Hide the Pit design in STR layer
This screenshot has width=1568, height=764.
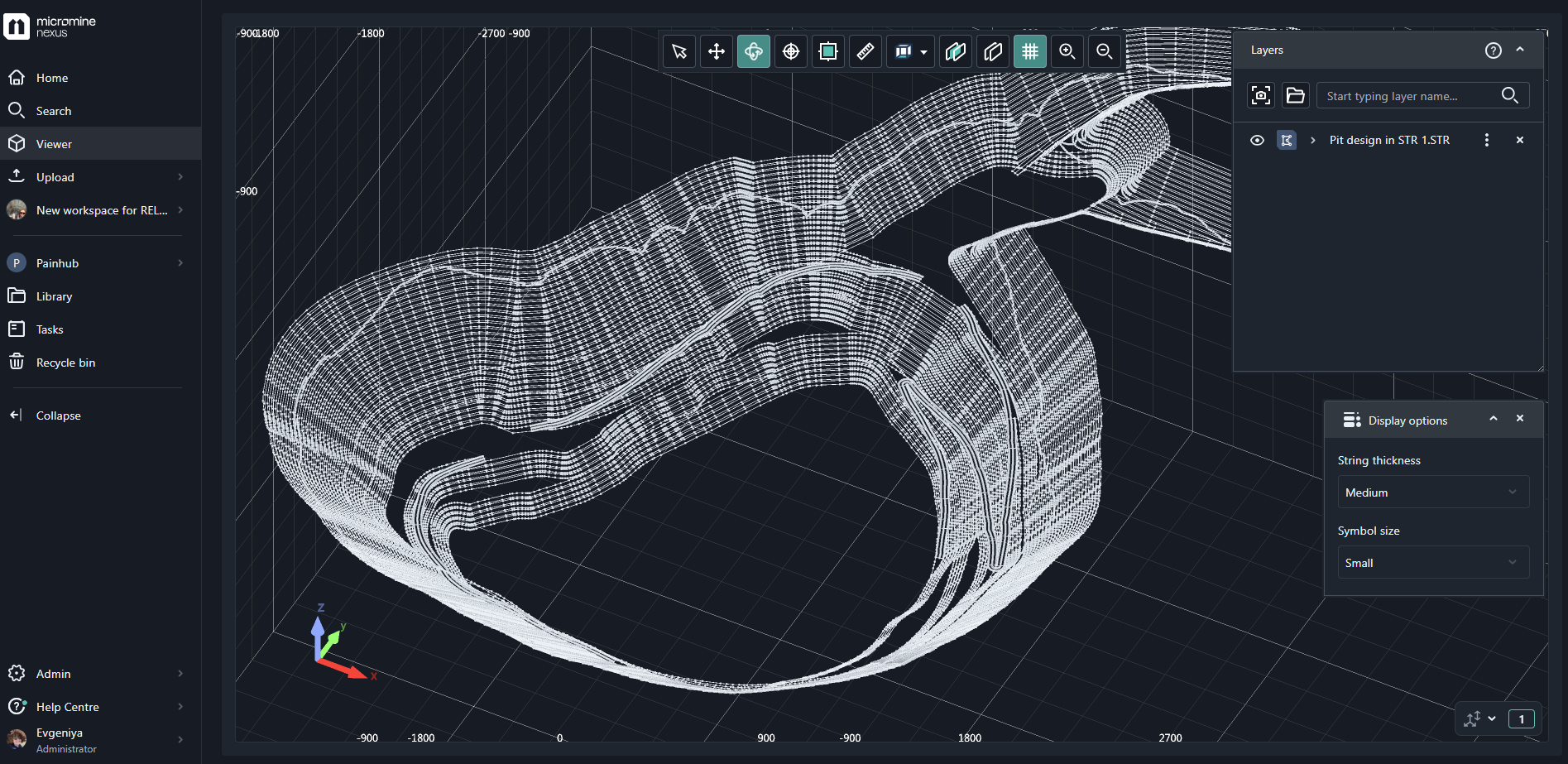point(1257,140)
